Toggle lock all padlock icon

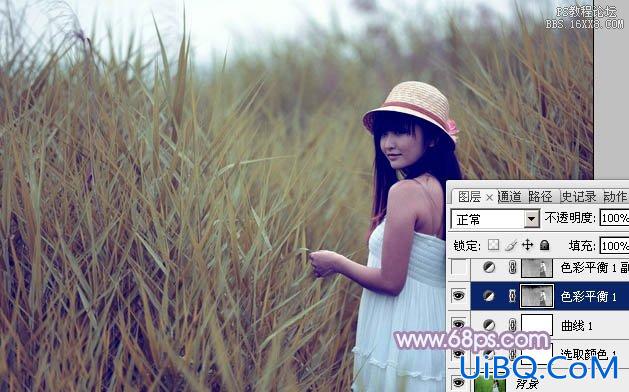pyautogui.click(x=544, y=245)
